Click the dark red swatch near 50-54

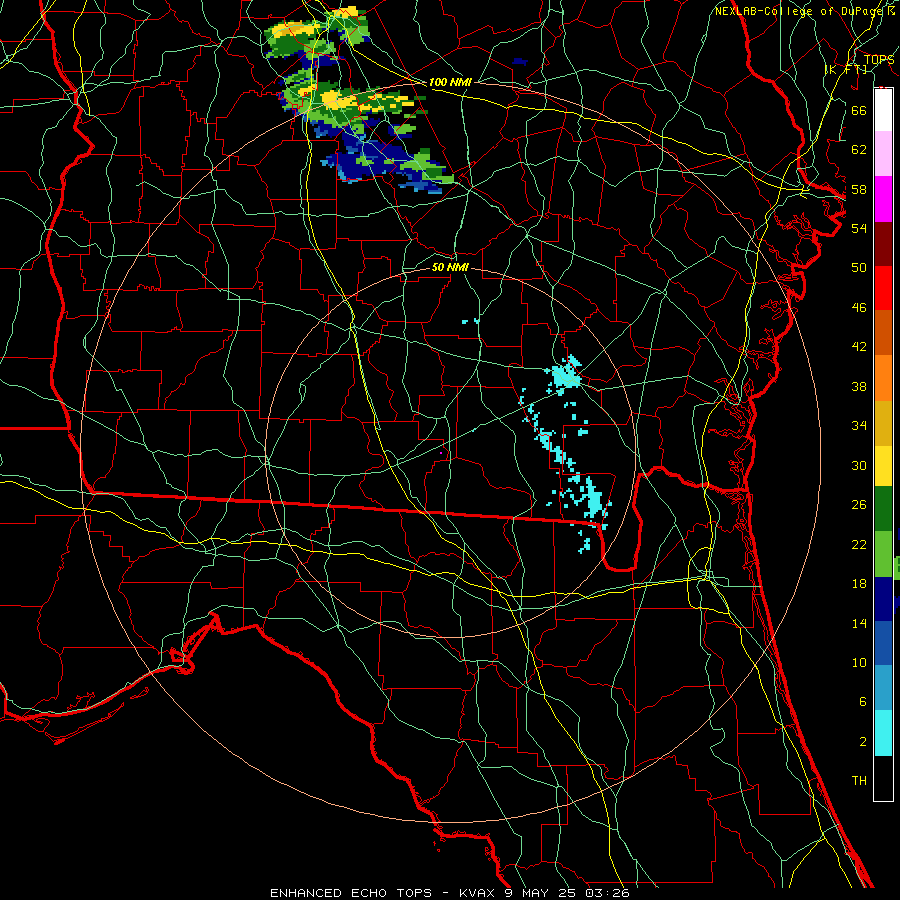[883, 243]
